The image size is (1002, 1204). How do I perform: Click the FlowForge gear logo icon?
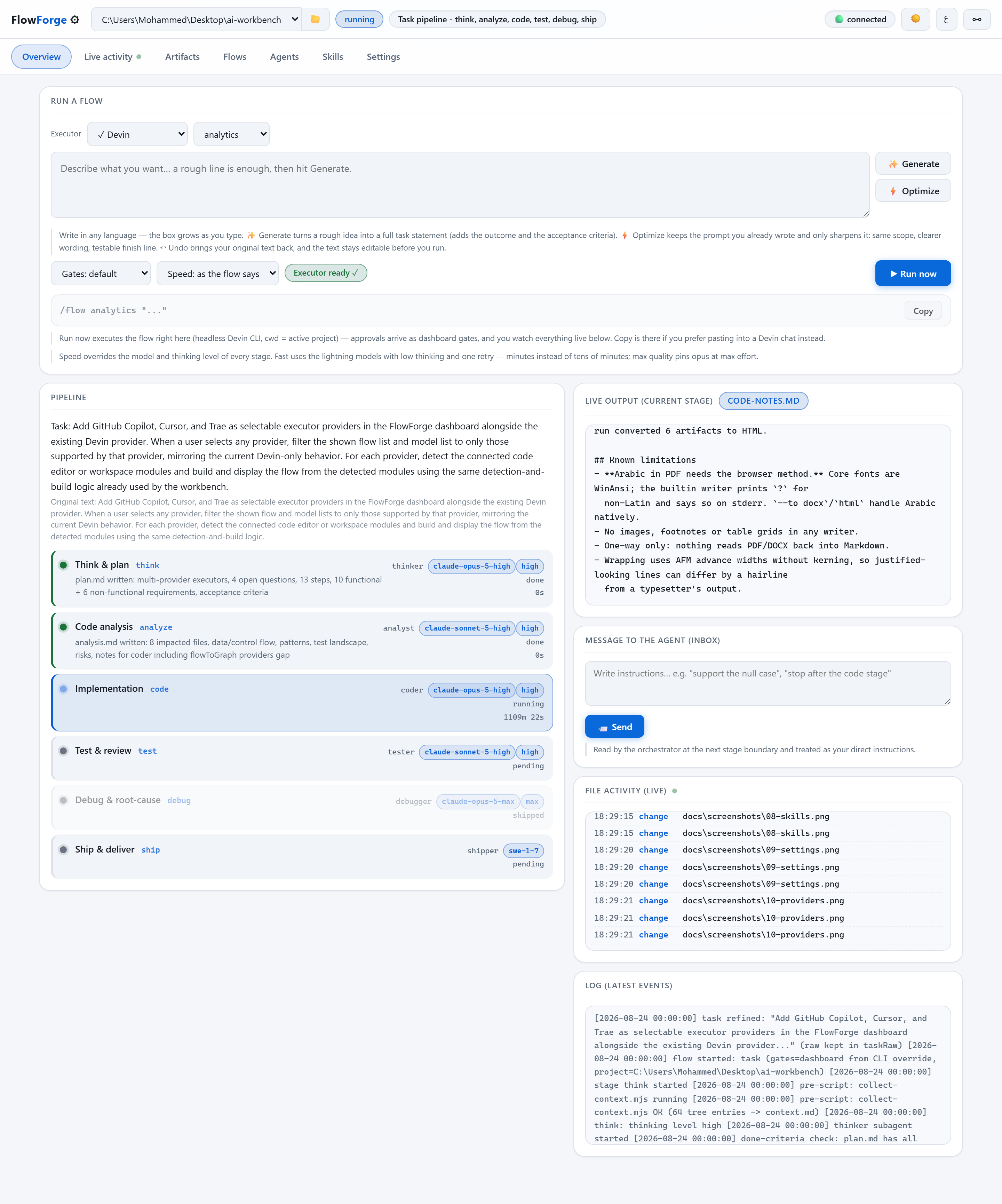[x=74, y=19]
